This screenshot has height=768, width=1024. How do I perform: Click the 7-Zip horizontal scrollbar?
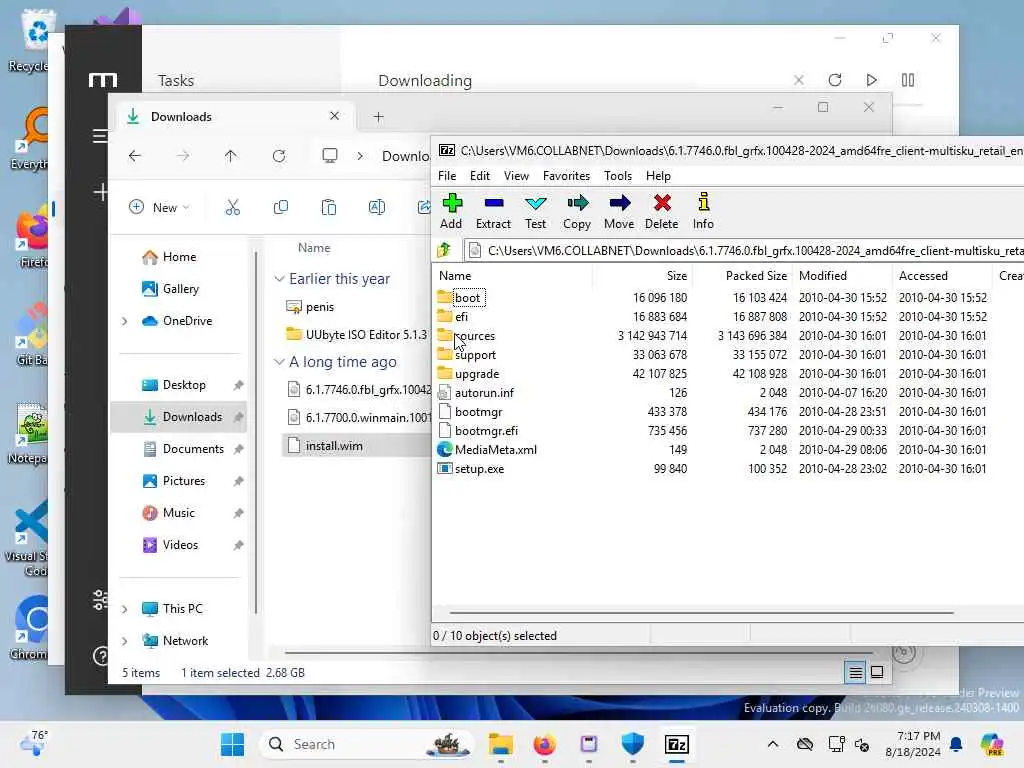(701, 613)
